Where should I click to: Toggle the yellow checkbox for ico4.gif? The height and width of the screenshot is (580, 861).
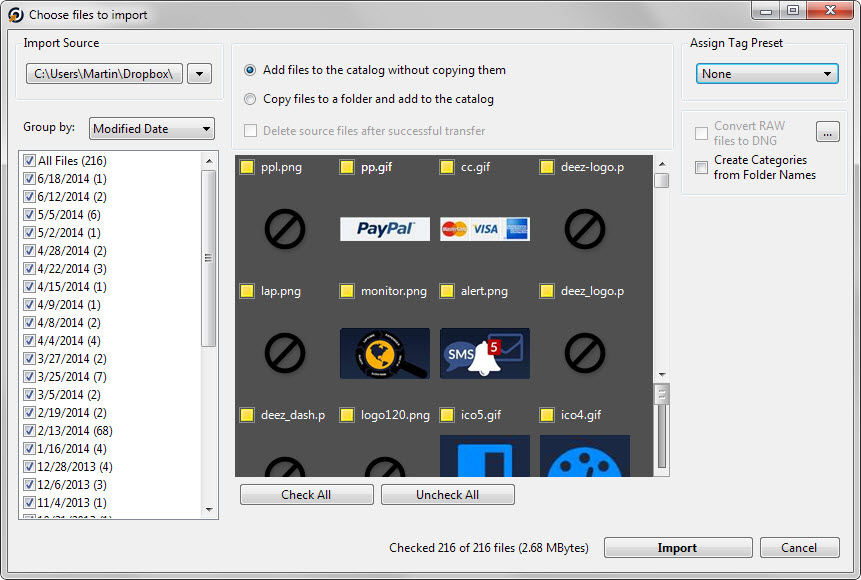pyautogui.click(x=547, y=415)
